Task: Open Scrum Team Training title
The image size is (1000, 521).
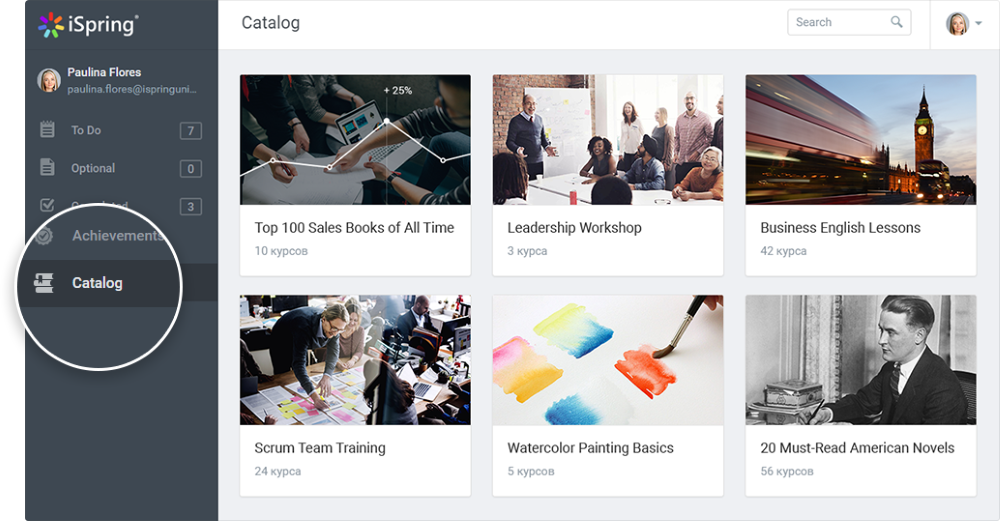Action: point(320,448)
